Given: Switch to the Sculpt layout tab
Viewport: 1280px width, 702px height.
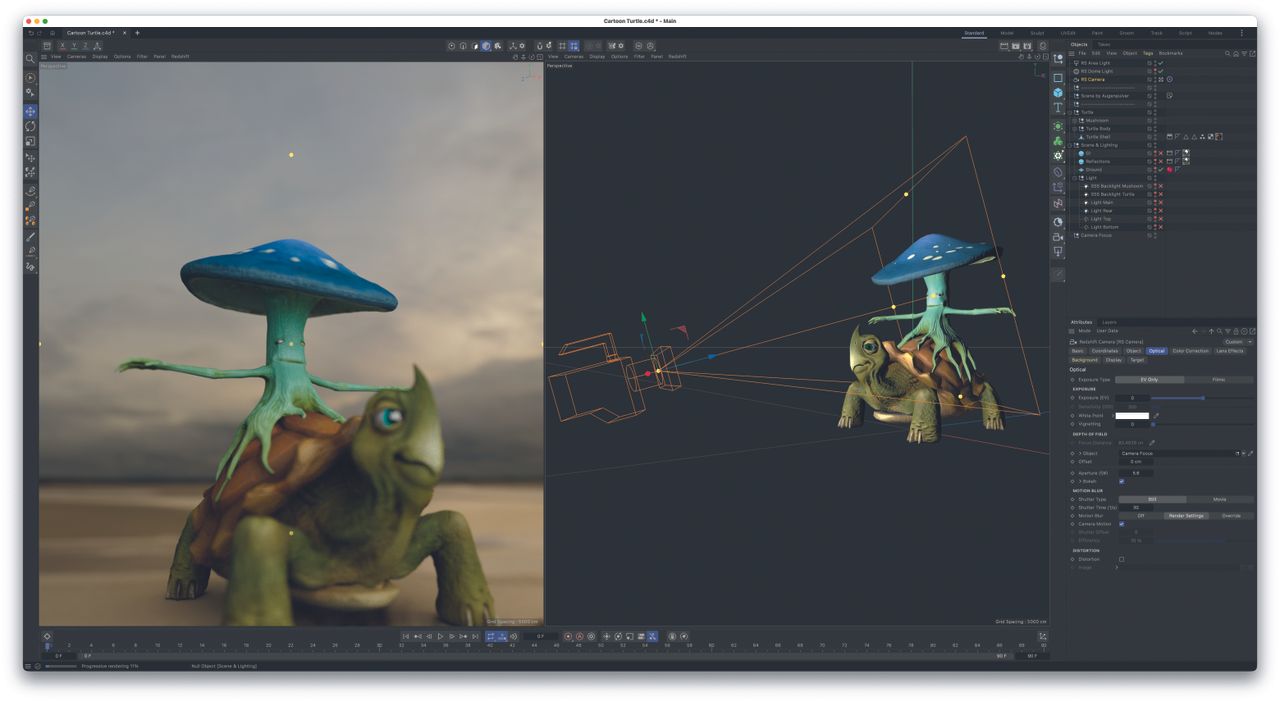Looking at the screenshot, I should pos(1037,33).
